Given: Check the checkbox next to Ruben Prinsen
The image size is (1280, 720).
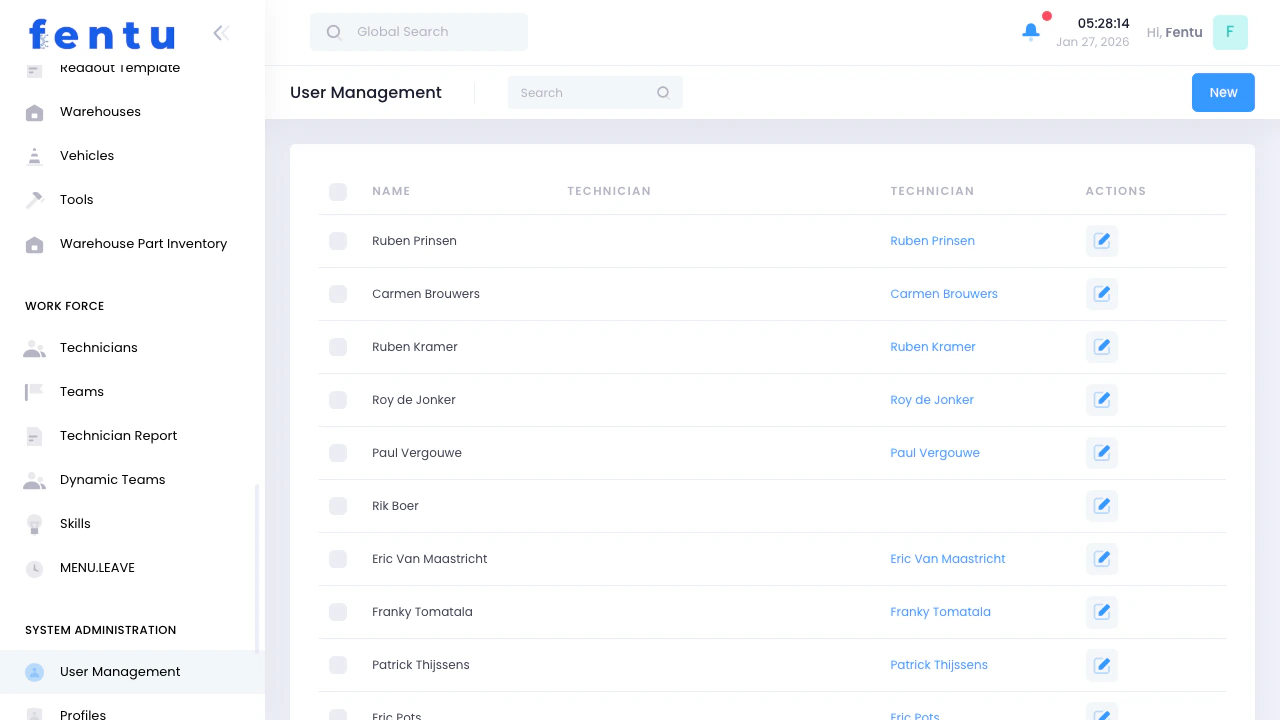Looking at the screenshot, I should point(338,241).
